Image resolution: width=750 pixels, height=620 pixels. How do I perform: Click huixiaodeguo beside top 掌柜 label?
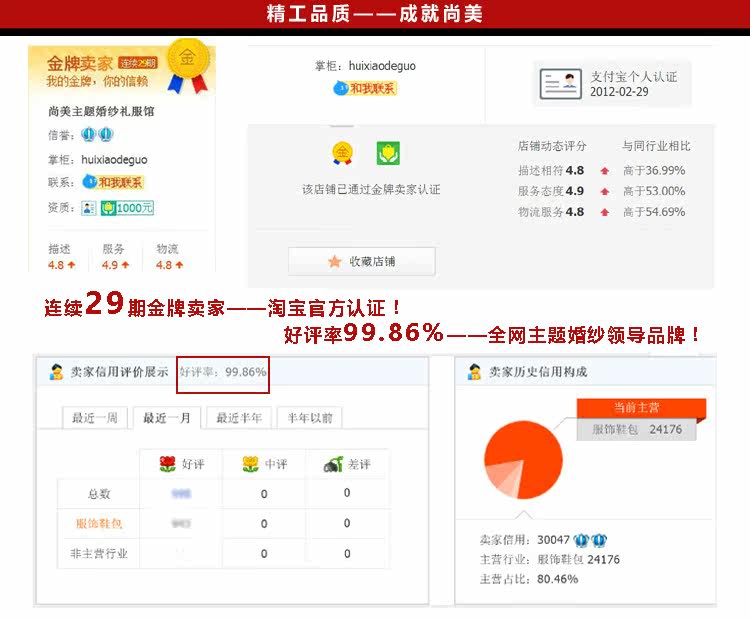pyautogui.click(x=382, y=66)
